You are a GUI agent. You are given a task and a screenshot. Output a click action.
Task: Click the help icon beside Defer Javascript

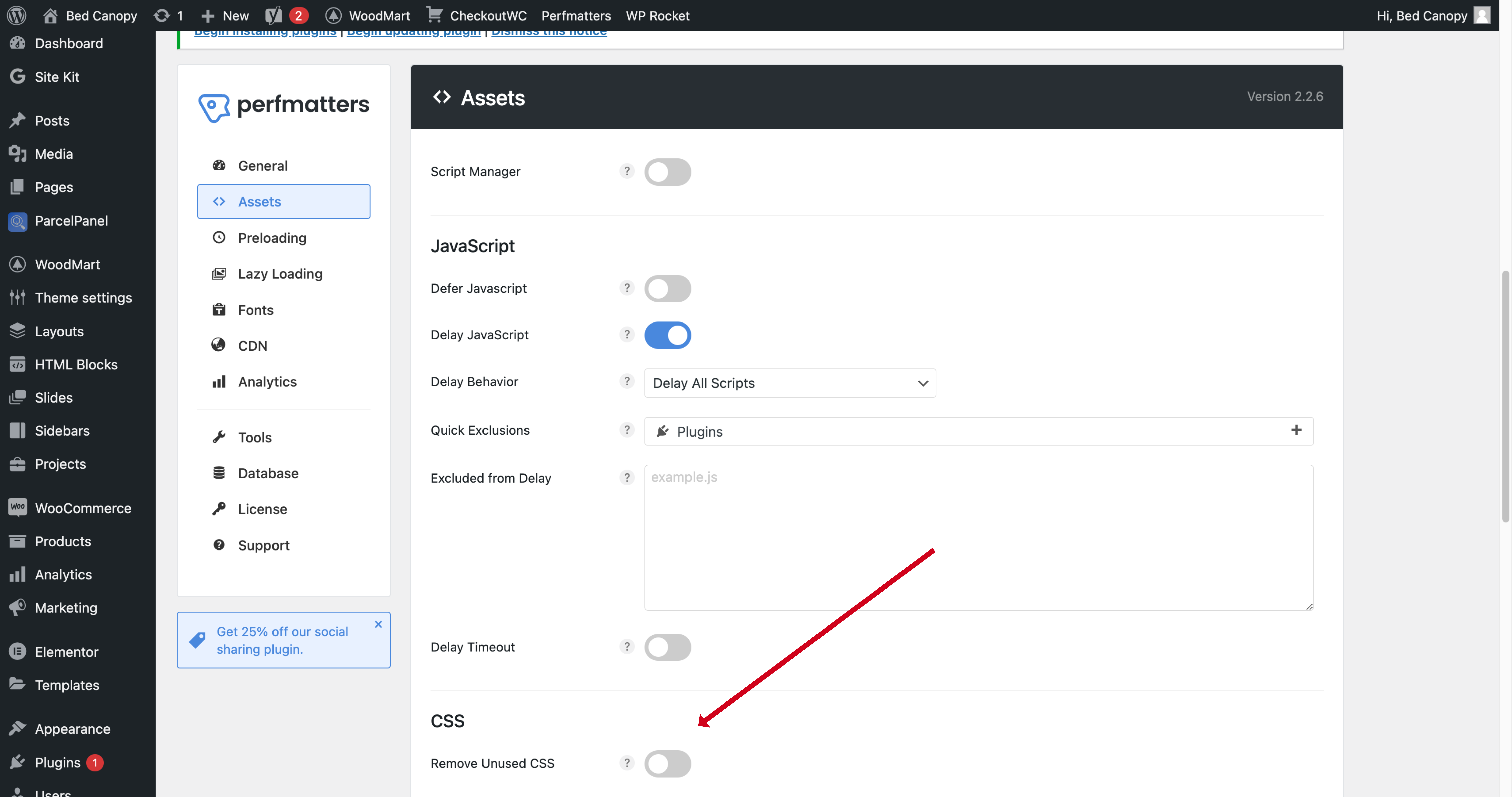(627, 288)
